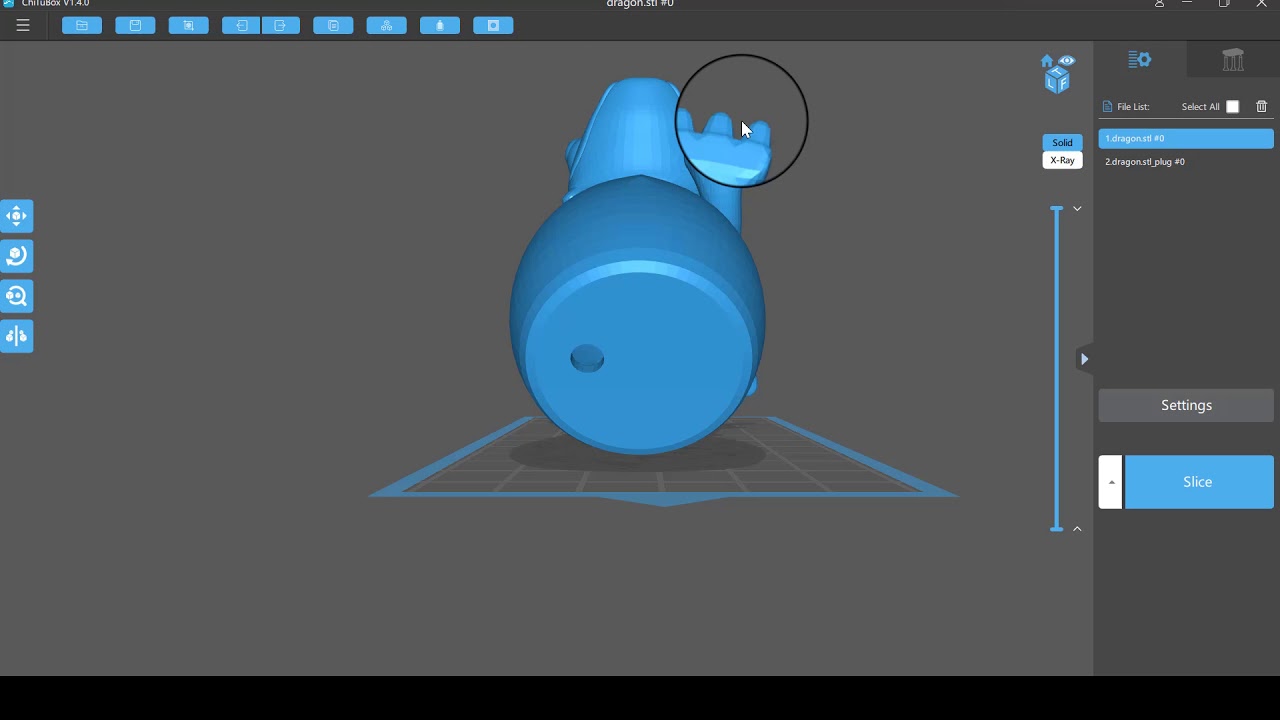Select 2.dragon.stl_plug #0 in file list
This screenshot has width=1280, height=720.
click(1186, 161)
